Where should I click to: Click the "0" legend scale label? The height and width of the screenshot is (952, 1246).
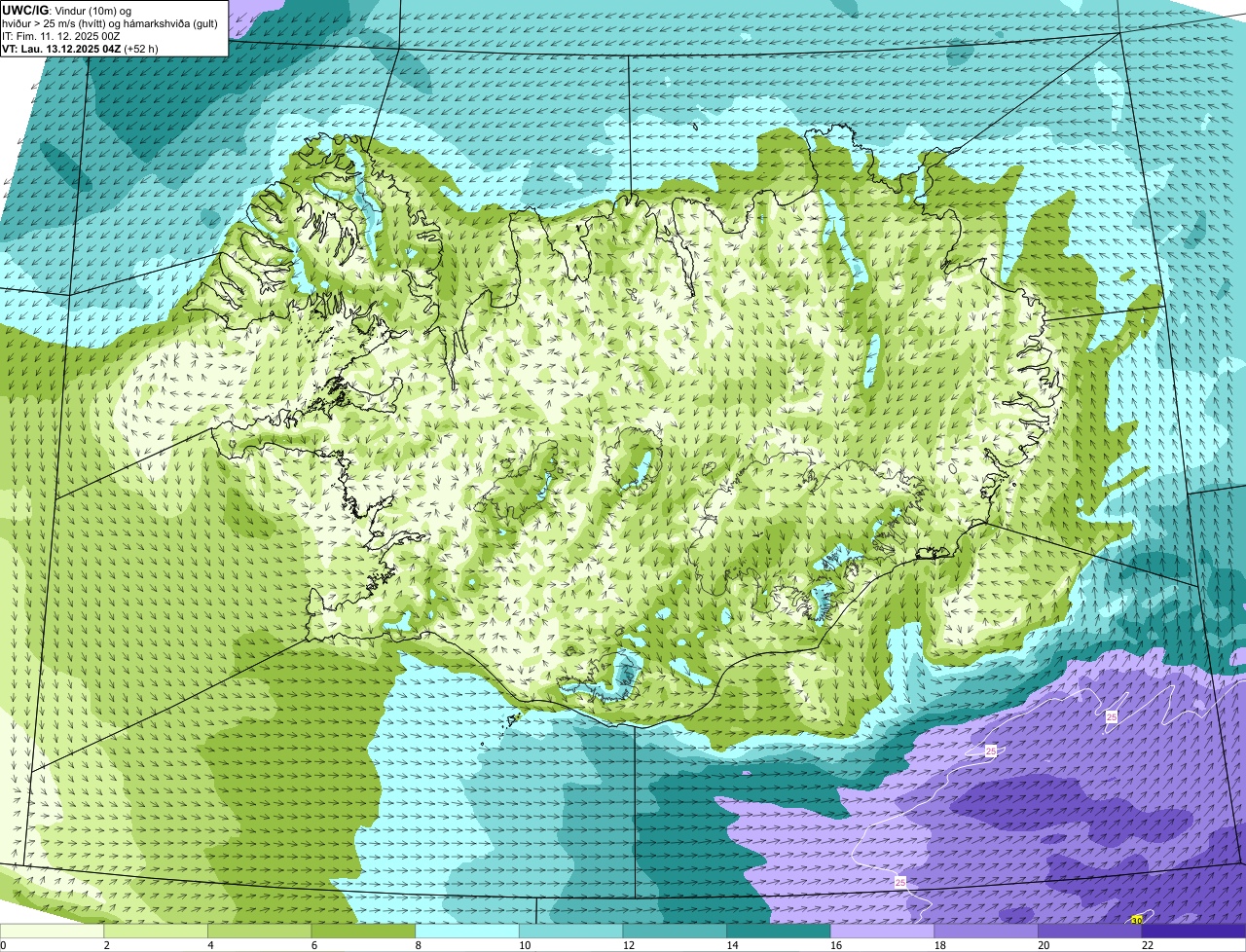[3, 945]
